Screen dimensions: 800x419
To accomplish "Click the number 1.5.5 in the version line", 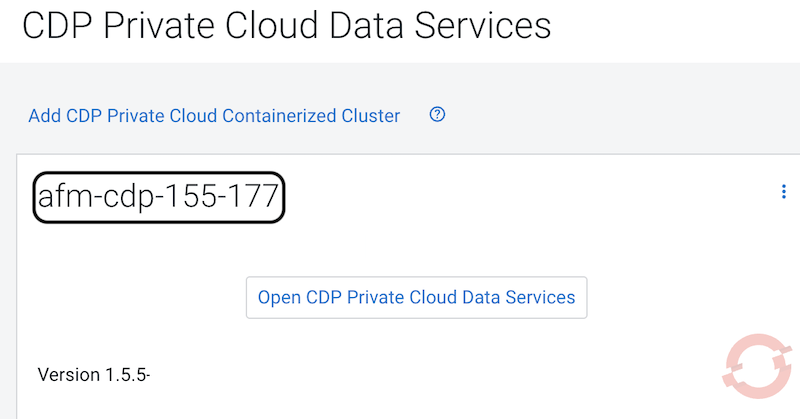I will (x=127, y=375).
